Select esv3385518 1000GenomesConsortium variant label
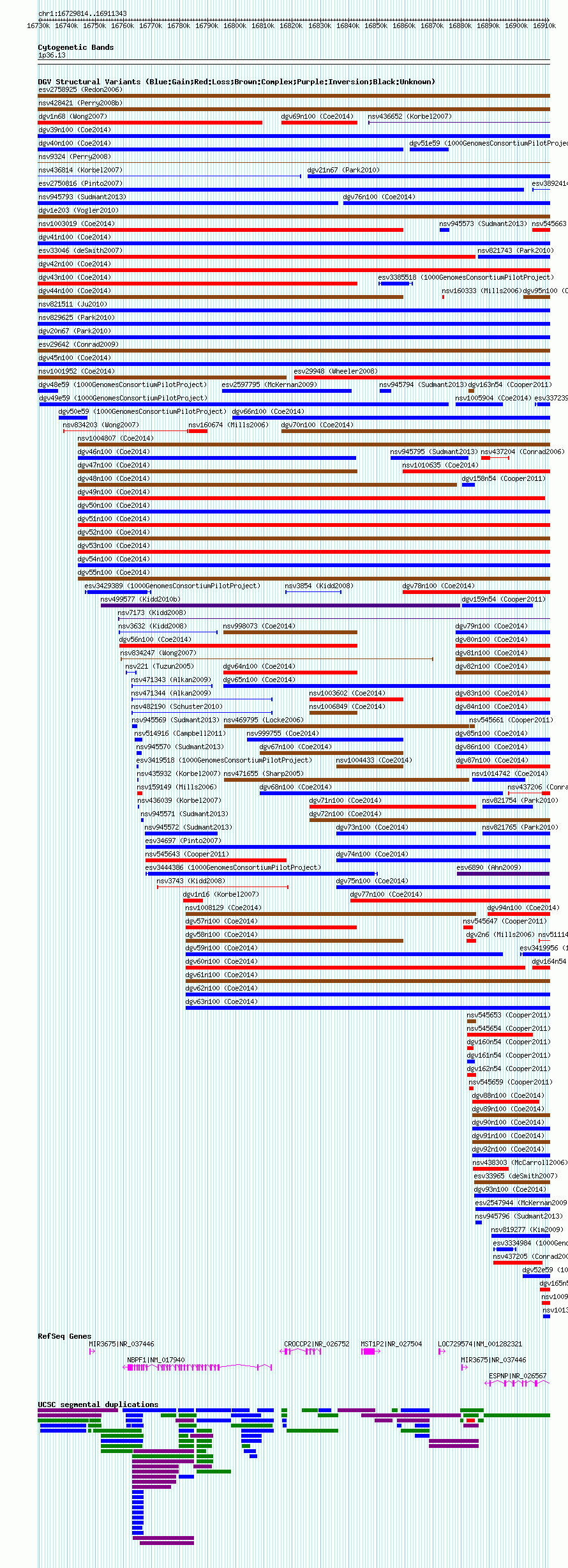This screenshot has height=1568, width=568. pos(466,277)
